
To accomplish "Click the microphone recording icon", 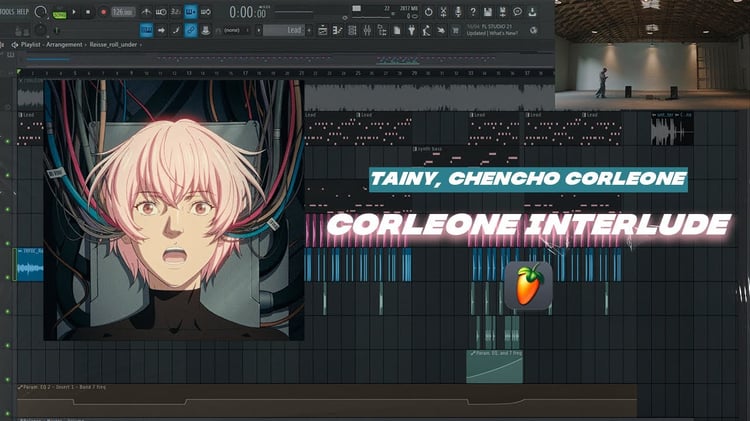I will 458,12.
